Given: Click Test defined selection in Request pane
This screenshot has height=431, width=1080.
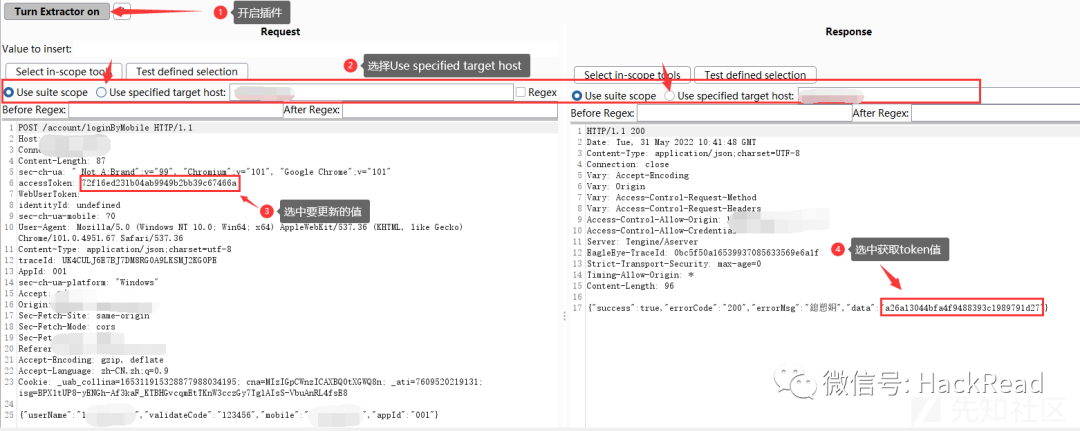Looking at the screenshot, I should click(x=187, y=72).
